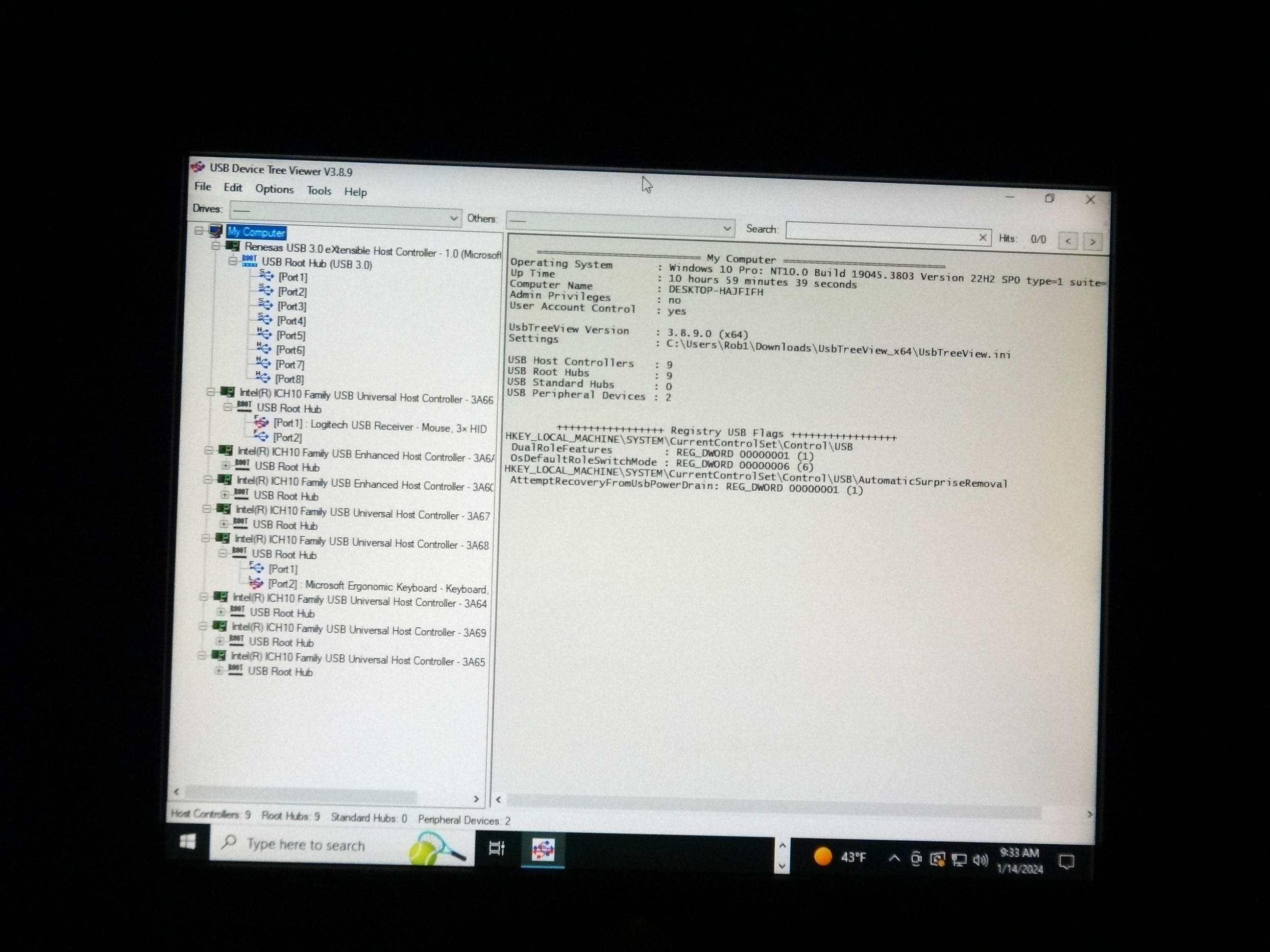Click the 3A66 host controller chip icon

click(x=227, y=393)
